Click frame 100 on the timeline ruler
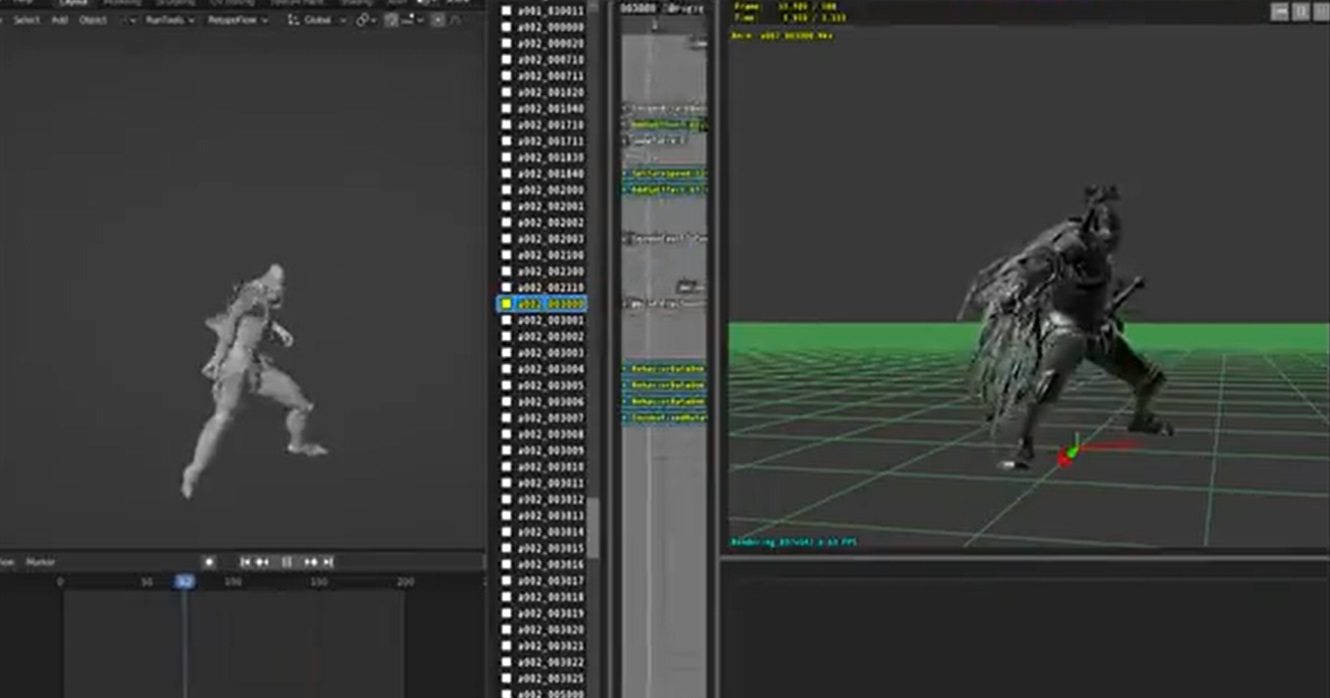This screenshot has width=1330, height=698. click(233, 582)
